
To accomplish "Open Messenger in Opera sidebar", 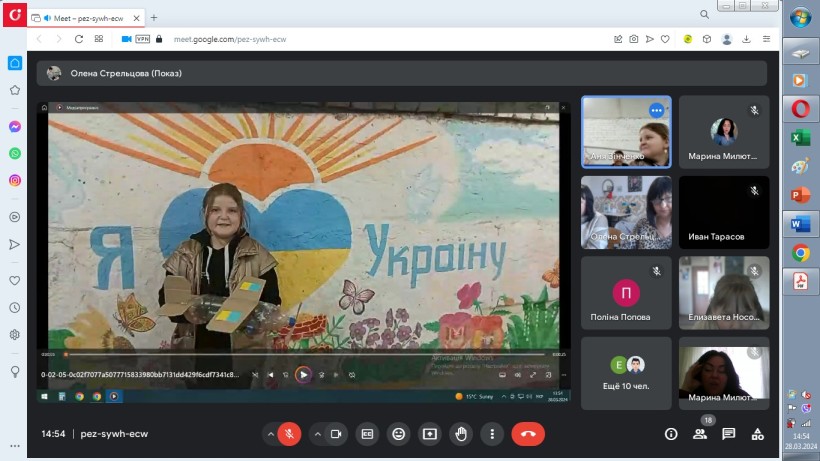I will coord(15,127).
